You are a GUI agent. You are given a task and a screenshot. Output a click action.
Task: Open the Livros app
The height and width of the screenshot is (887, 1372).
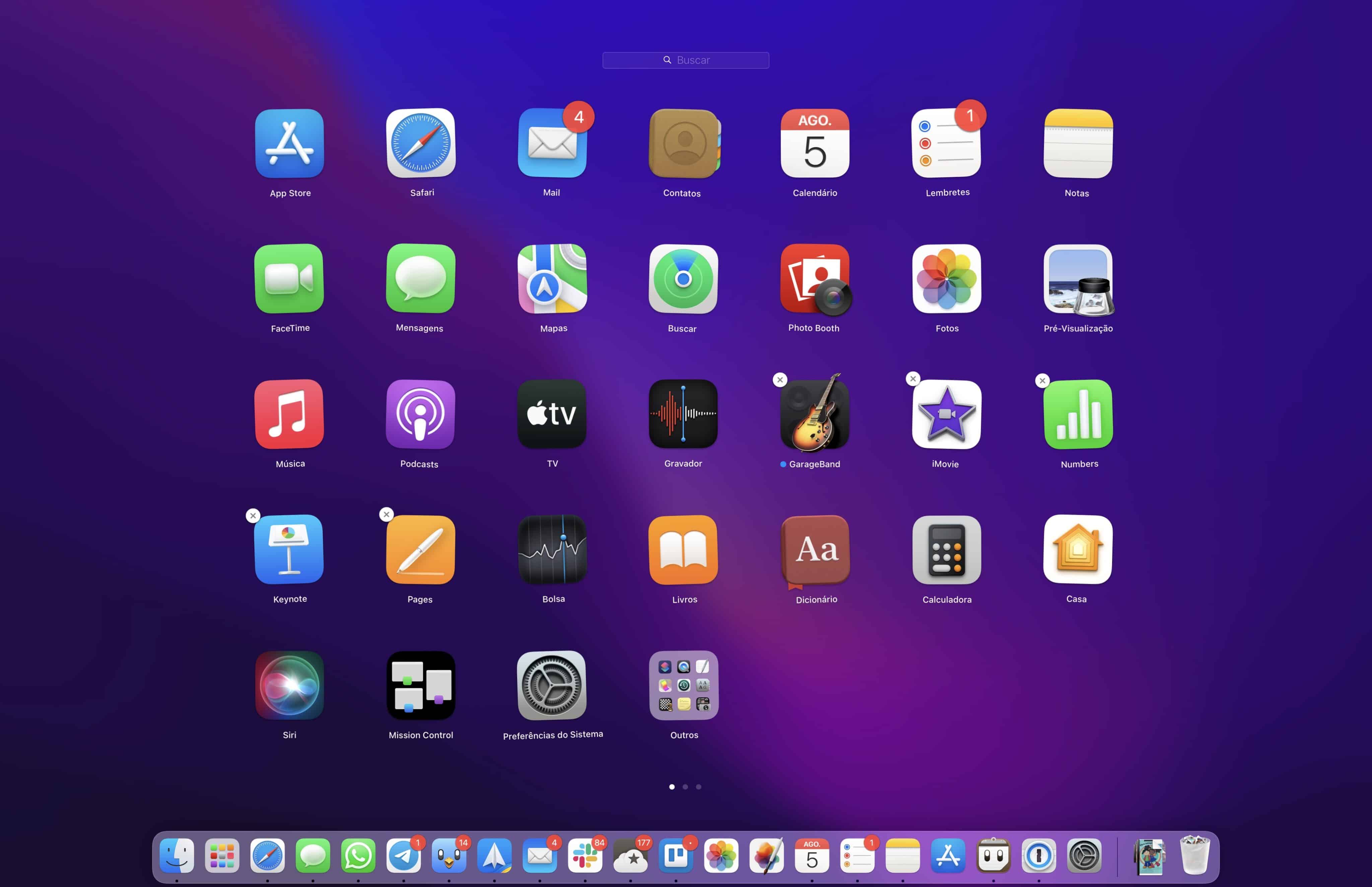click(x=683, y=550)
